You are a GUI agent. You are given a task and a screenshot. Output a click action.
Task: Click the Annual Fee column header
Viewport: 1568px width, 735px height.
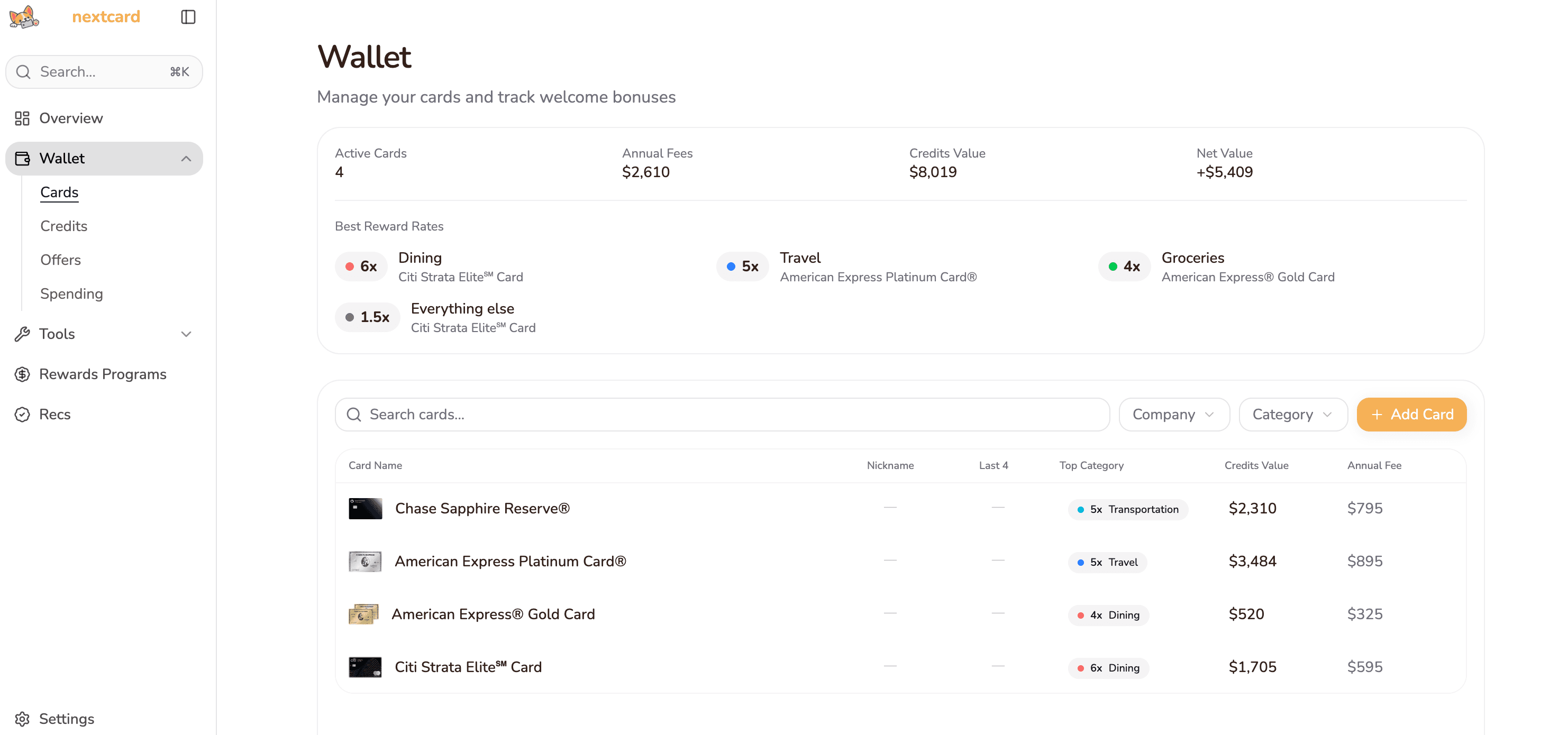(1374, 465)
